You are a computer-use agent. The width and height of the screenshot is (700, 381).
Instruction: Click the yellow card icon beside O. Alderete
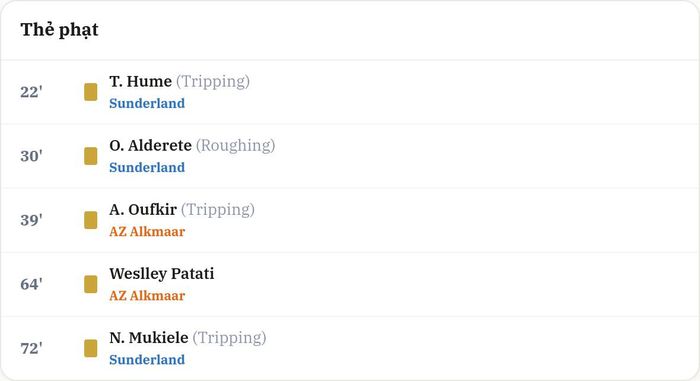(91, 156)
